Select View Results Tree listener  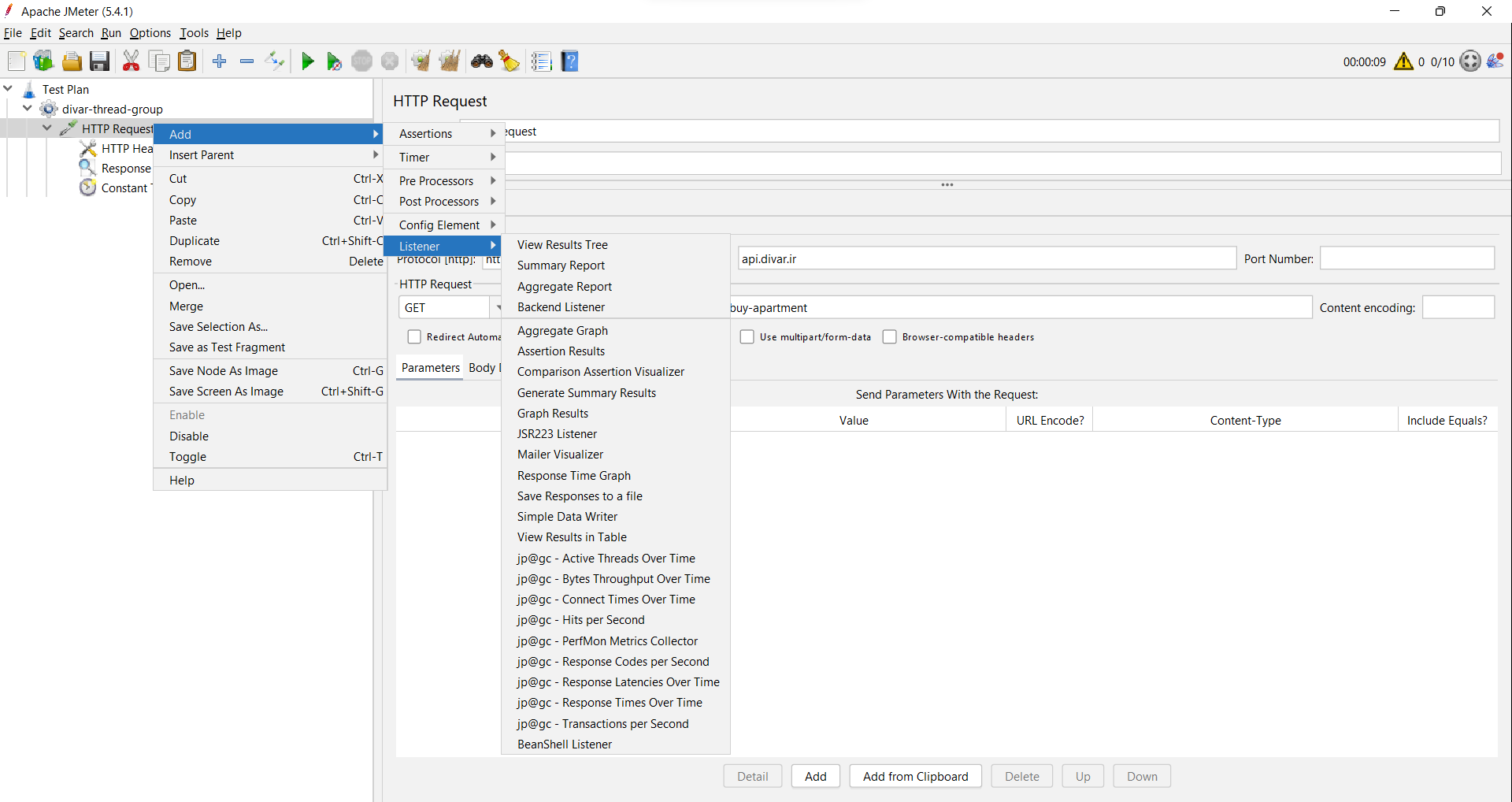tap(615, 245)
